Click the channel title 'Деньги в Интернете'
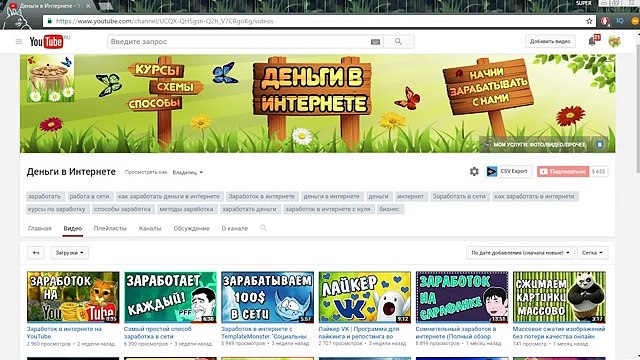 (x=71, y=172)
